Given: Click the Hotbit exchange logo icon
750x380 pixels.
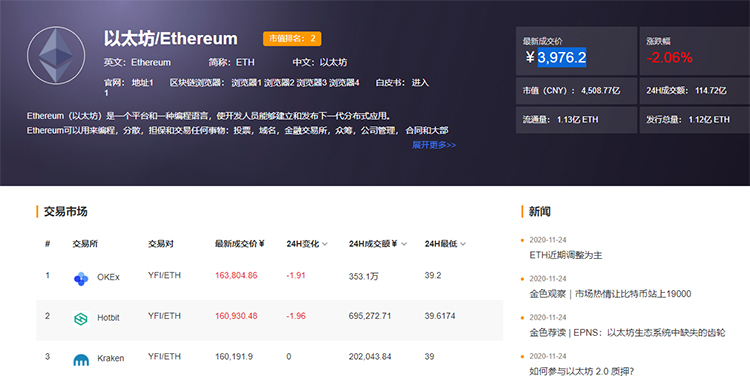Looking at the screenshot, I should 81,319.
